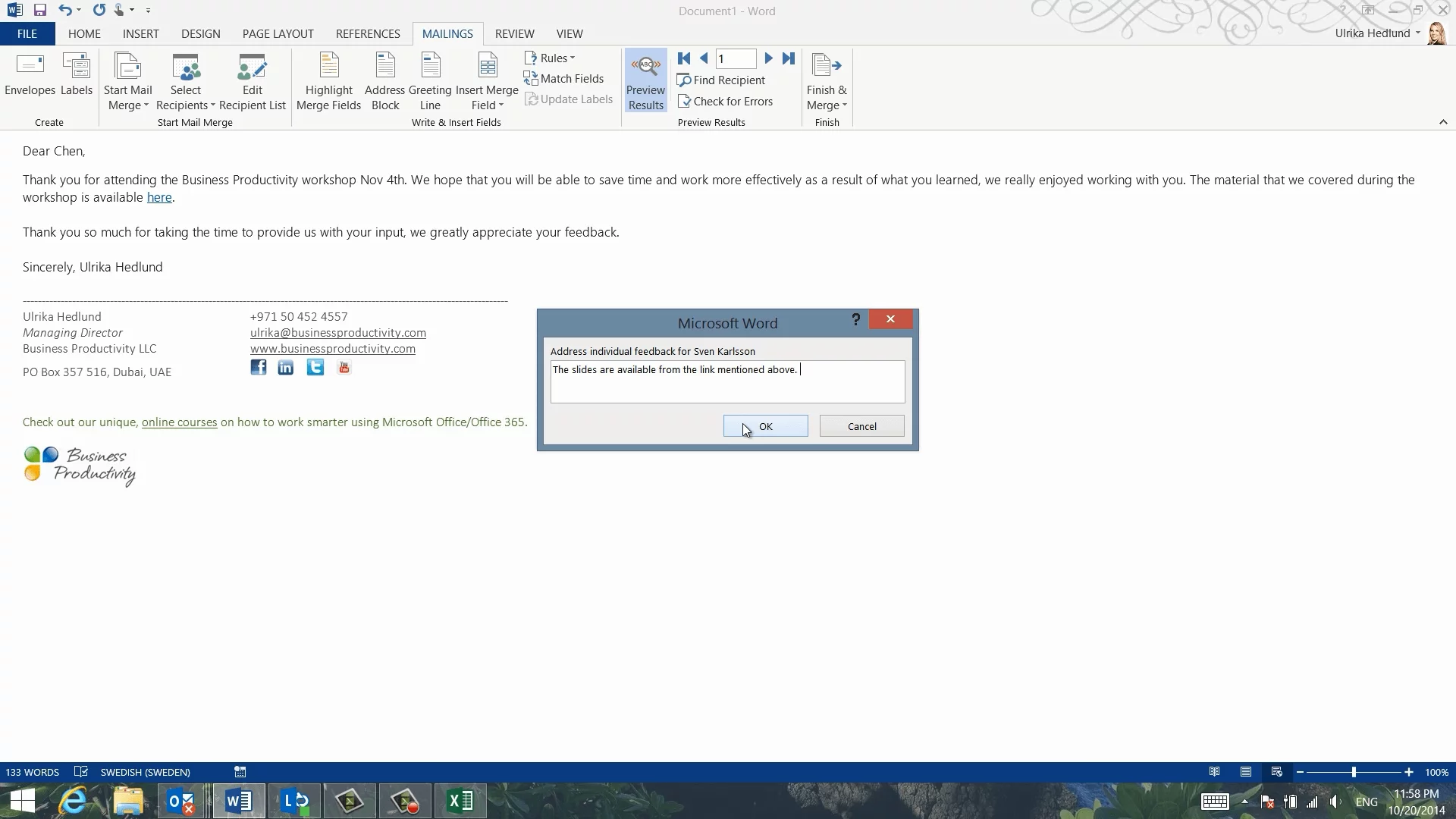1456x819 pixels.
Task: Click the individual feedback text box
Action: click(727, 381)
